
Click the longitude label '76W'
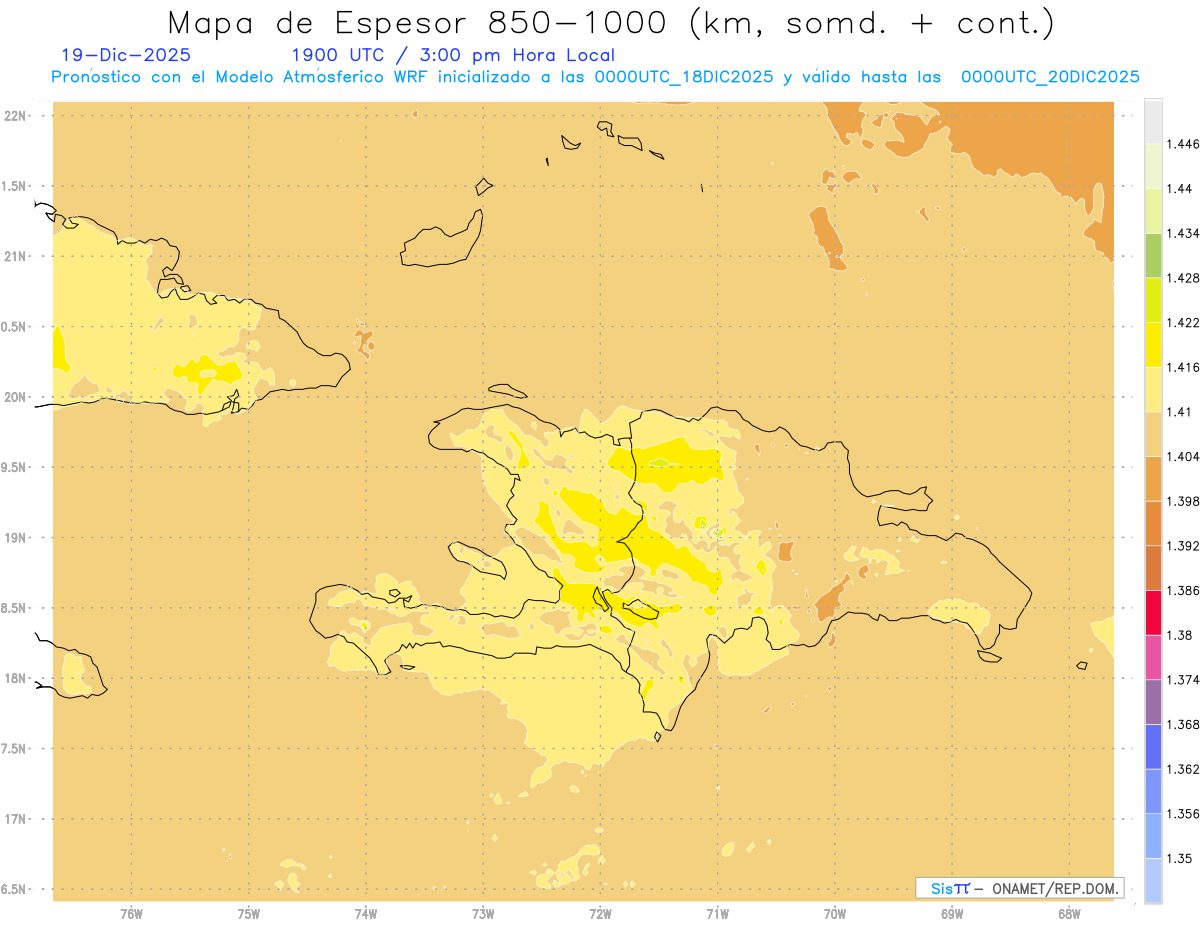[131, 914]
